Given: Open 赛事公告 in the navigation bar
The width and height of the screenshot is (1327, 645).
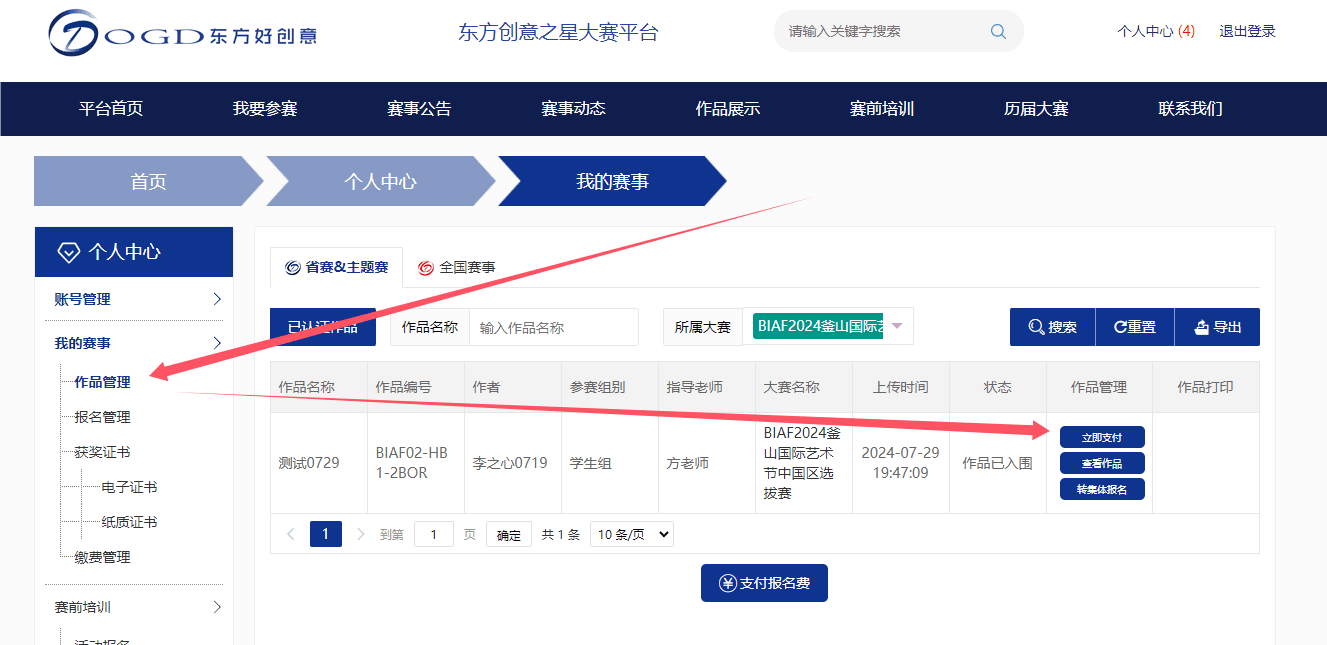Looking at the screenshot, I should 419,109.
